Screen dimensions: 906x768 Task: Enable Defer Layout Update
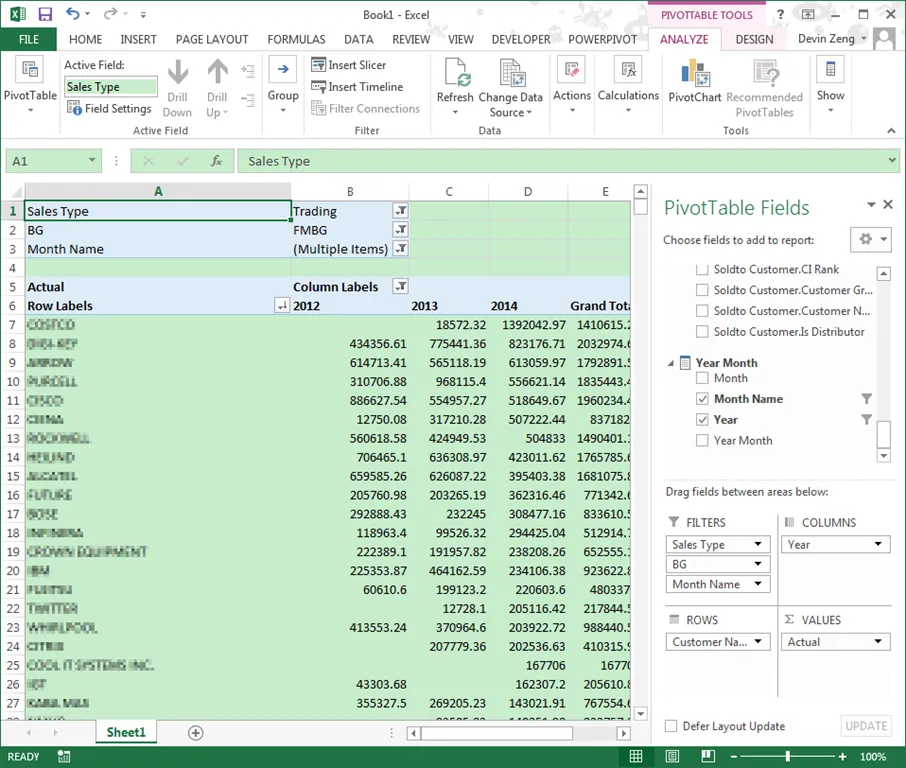click(x=671, y=726)
